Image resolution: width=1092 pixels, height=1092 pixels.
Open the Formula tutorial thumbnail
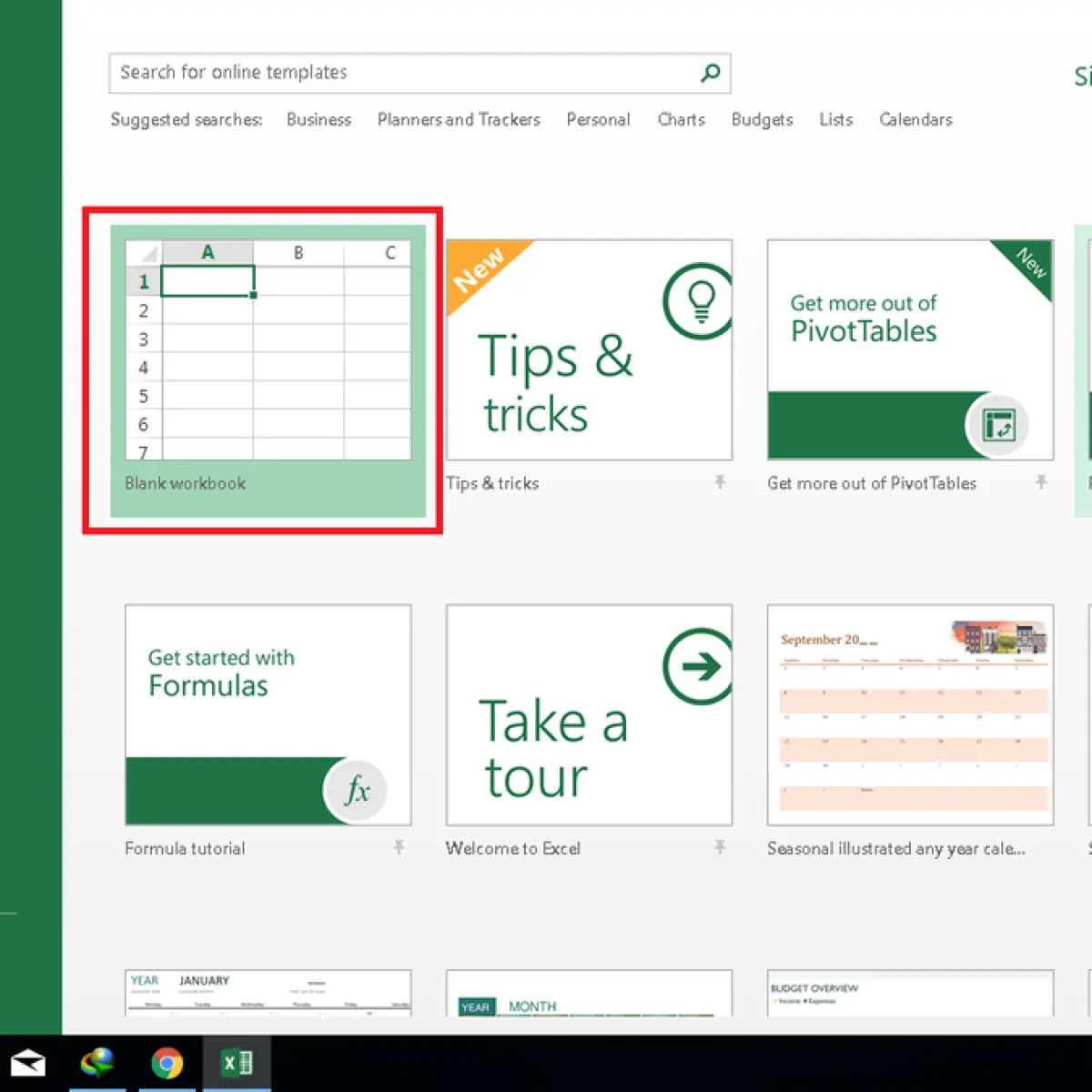pos(268,715)
